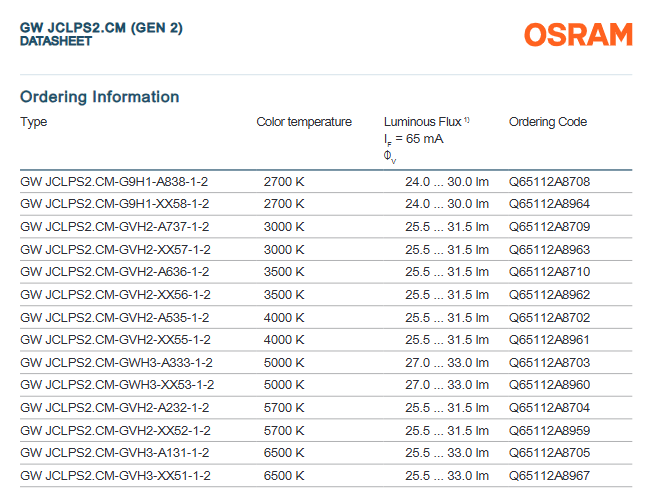The image size is (650, 504).
Task: Select type GW JCLPS2.CM-GVH3-A131-1-2
Action: [x=114, y=453]
